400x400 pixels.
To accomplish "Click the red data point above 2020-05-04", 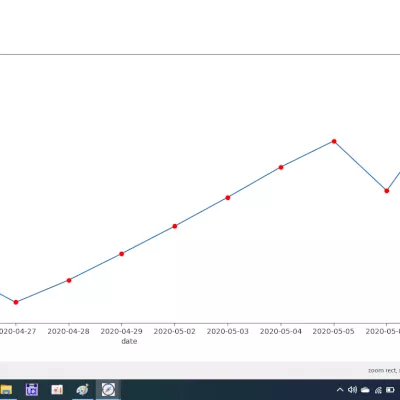I will 281,167.
